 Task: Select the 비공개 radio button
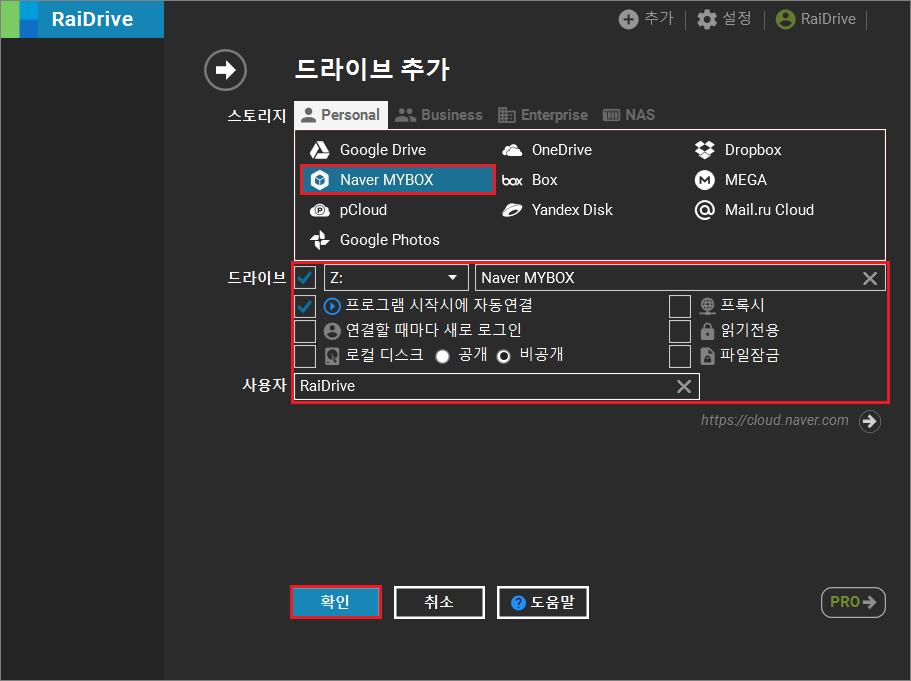pos(504,356)
